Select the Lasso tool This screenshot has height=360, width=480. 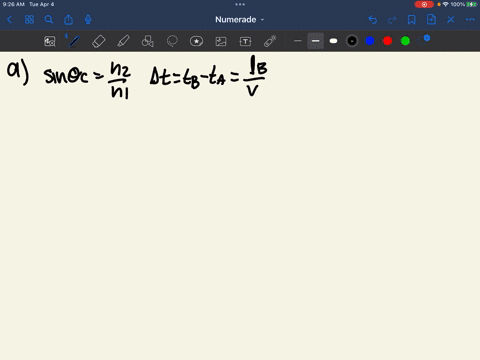[x=172, y=41]
